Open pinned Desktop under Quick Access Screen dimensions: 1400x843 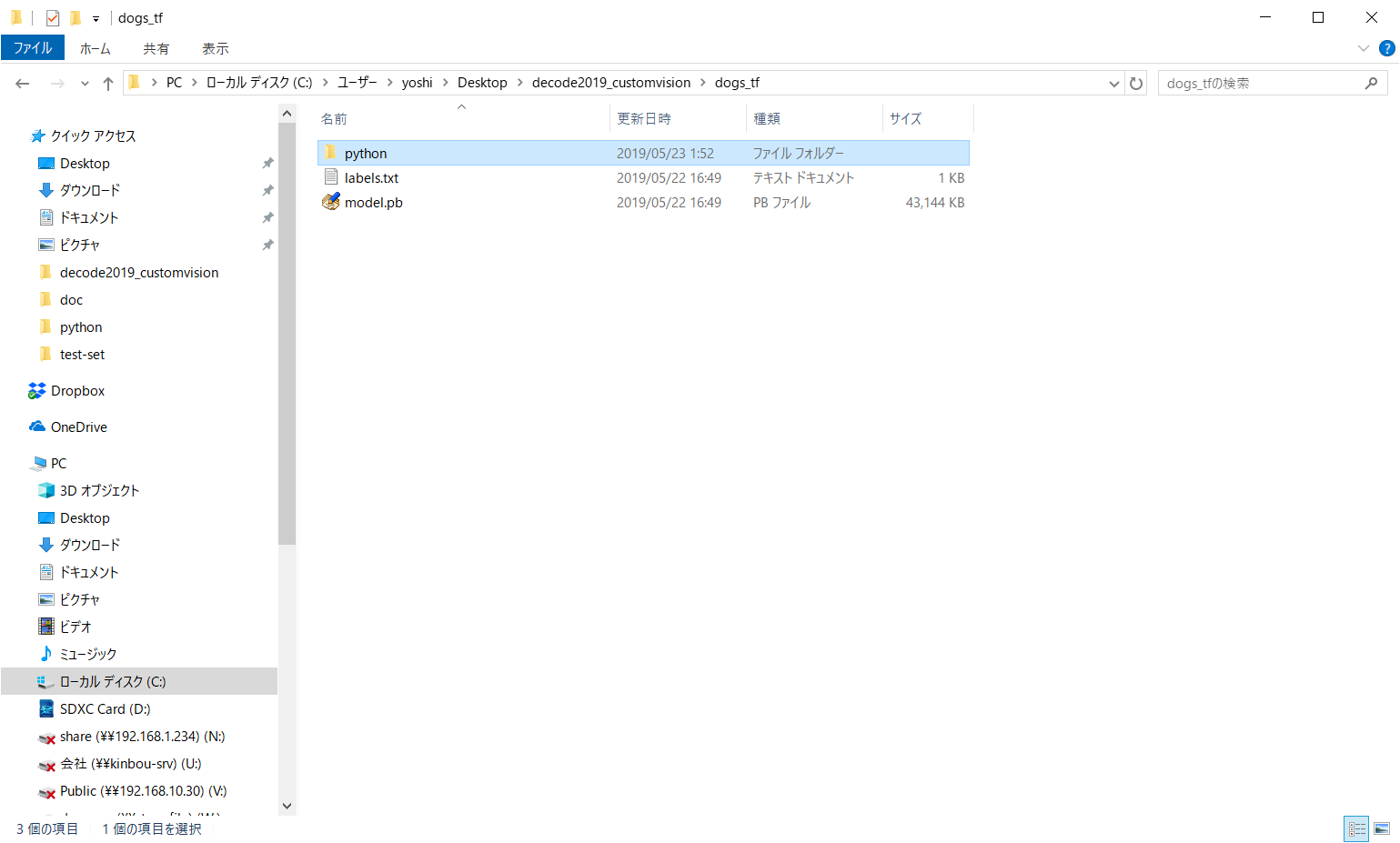pyautogui.click(x=85, y=164)
